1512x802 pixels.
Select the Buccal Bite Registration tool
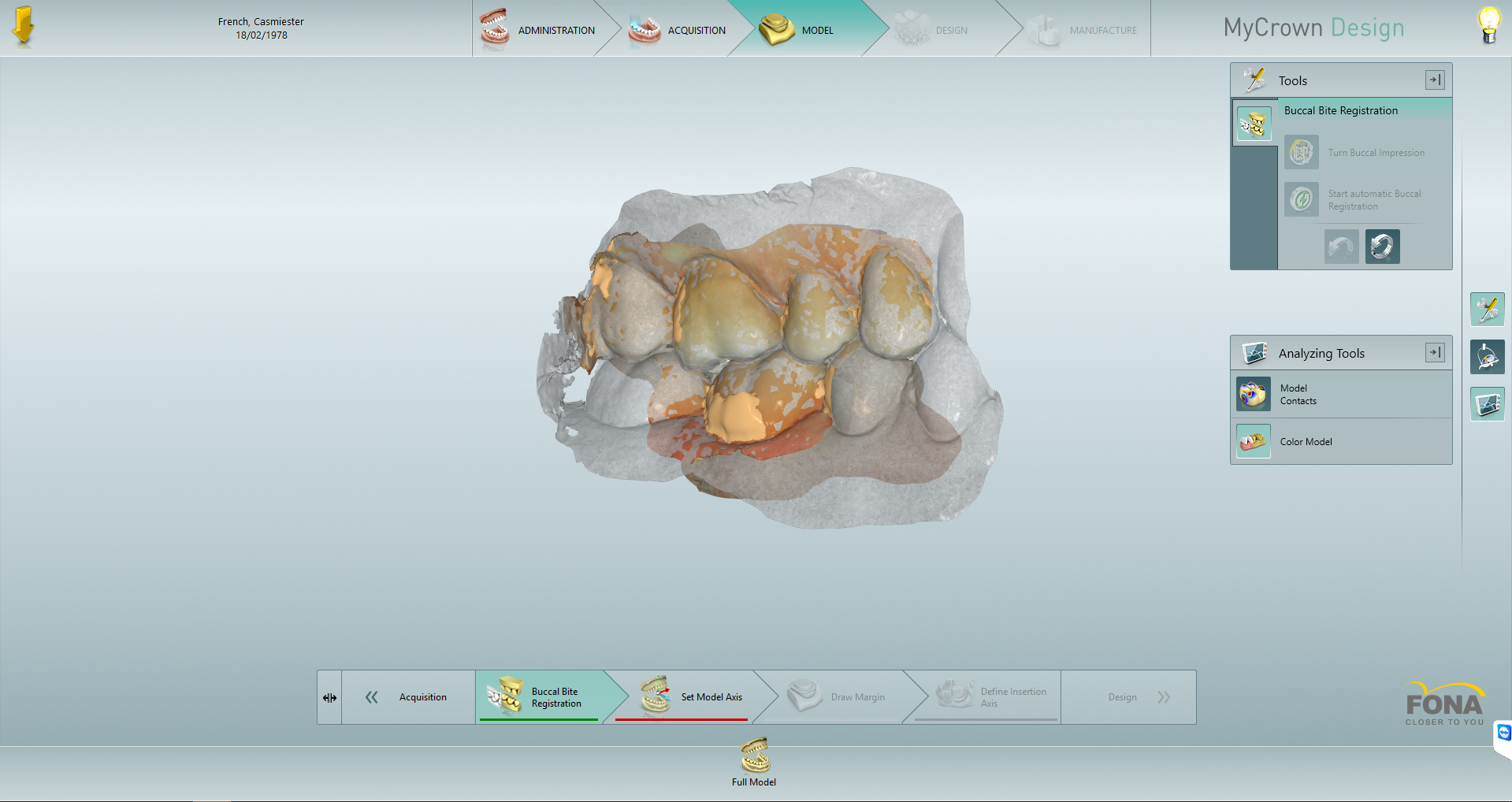1254,123
